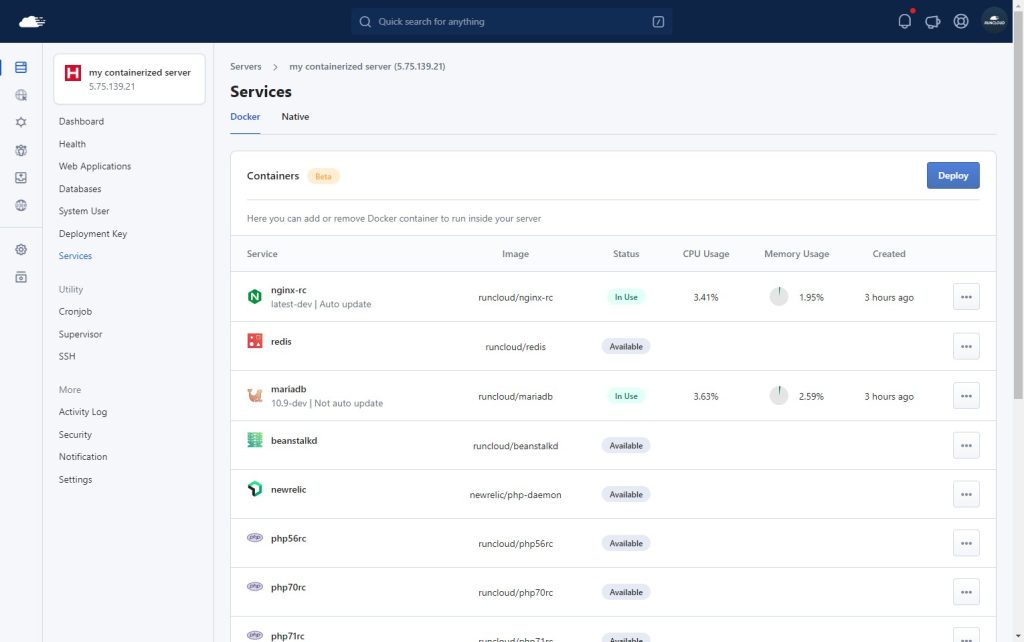Image resolution: width=1024 pixels, height=642 pixels.
Task: Open Activity Log page
Action: pos(83,412)
